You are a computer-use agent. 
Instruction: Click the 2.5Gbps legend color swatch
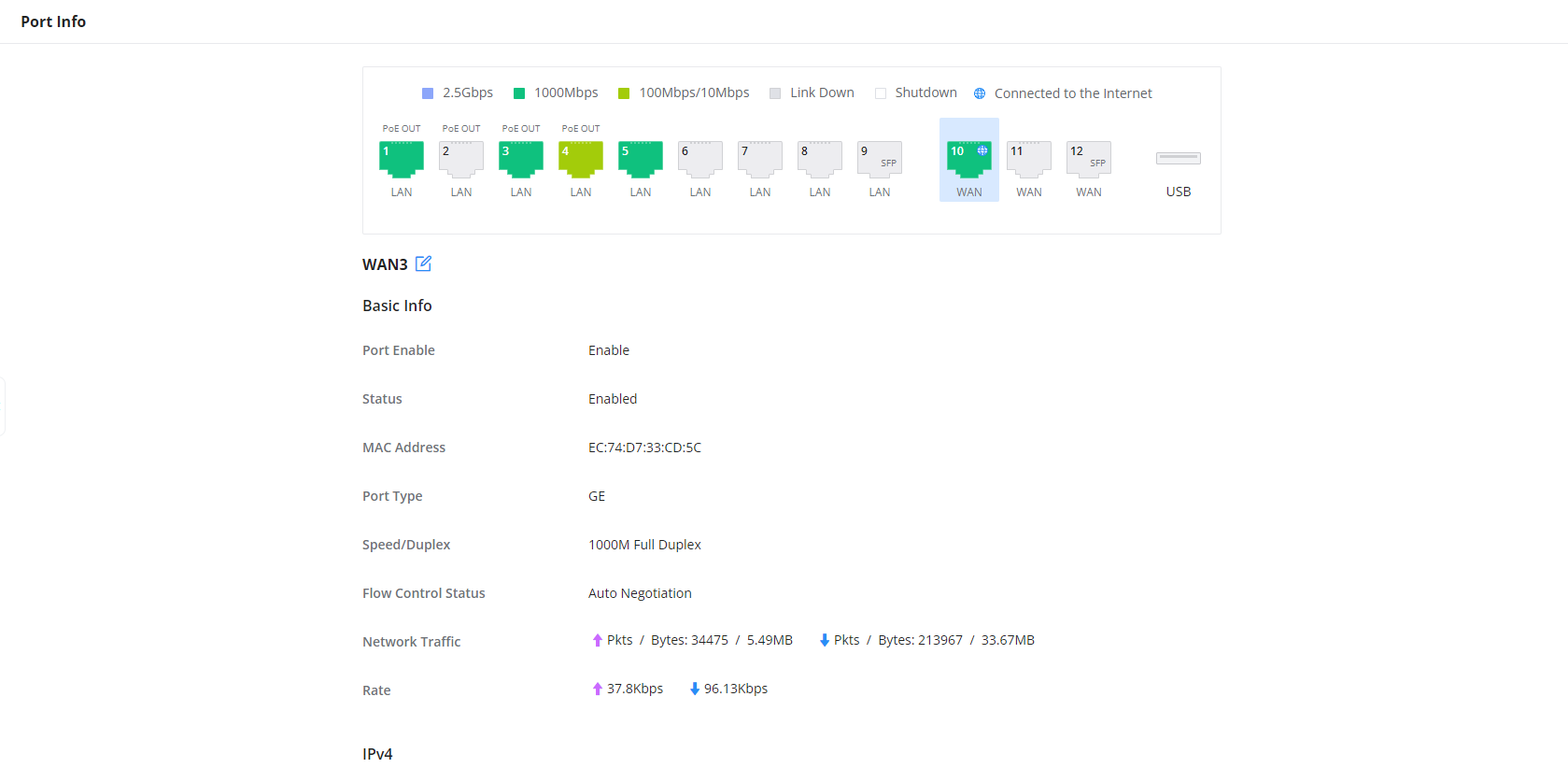[x=428, y=93]
